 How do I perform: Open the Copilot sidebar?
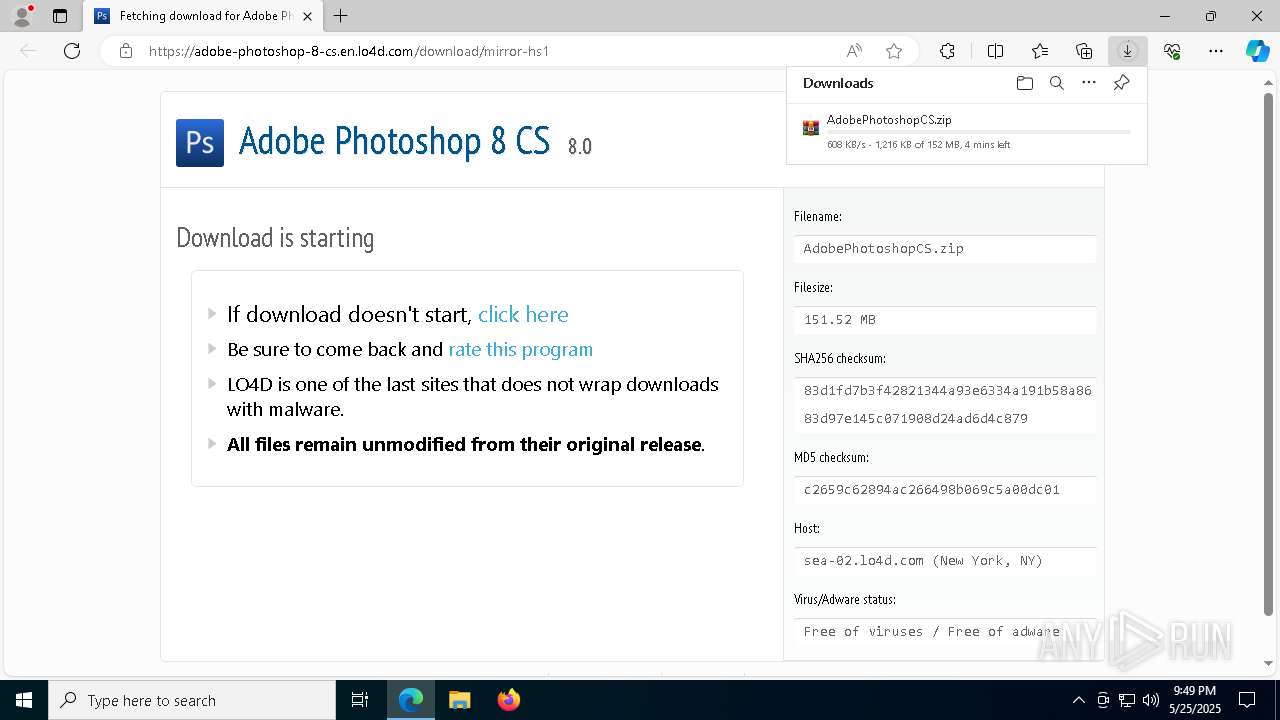pyautogui.click(x=1257, y=51)
